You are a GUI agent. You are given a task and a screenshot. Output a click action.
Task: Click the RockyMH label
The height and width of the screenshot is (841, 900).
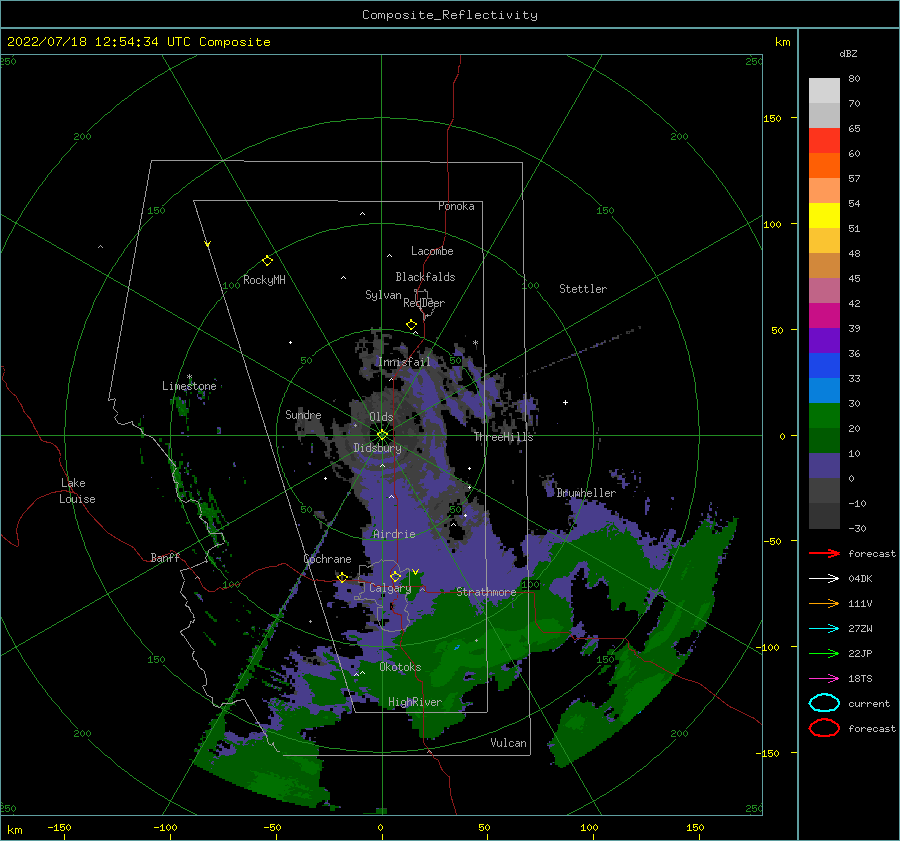264,280
